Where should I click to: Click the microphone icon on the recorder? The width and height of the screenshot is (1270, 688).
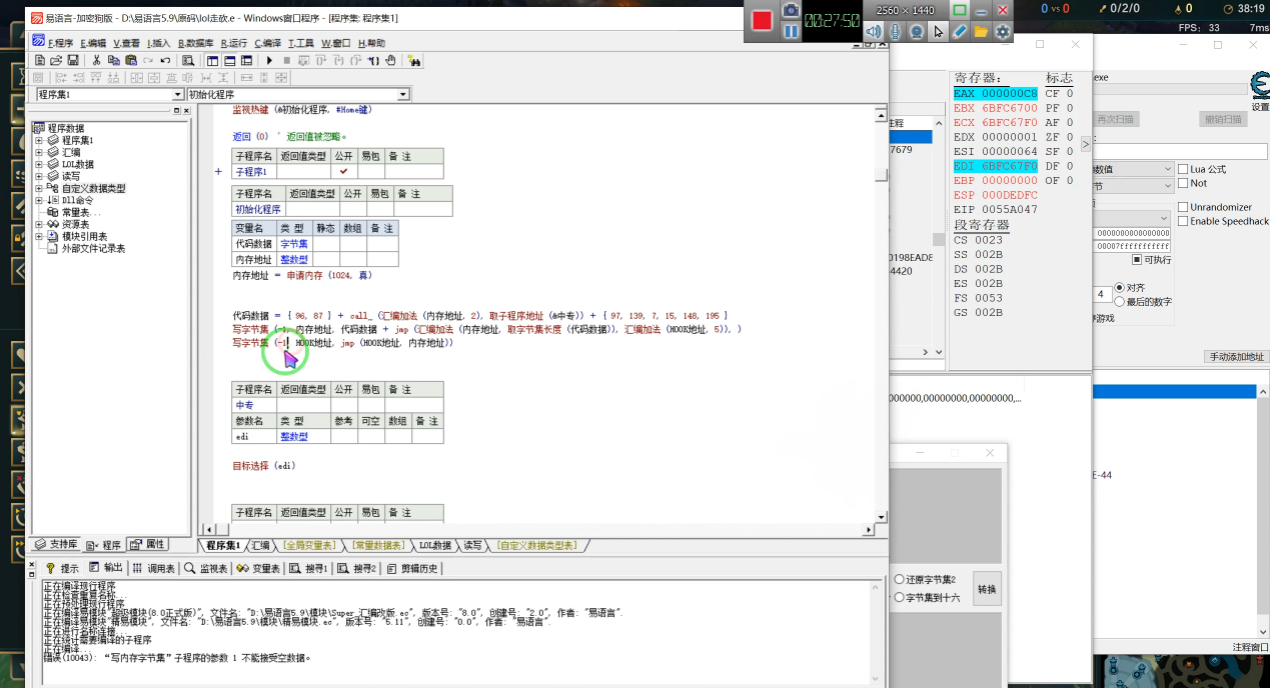(895, 31)
